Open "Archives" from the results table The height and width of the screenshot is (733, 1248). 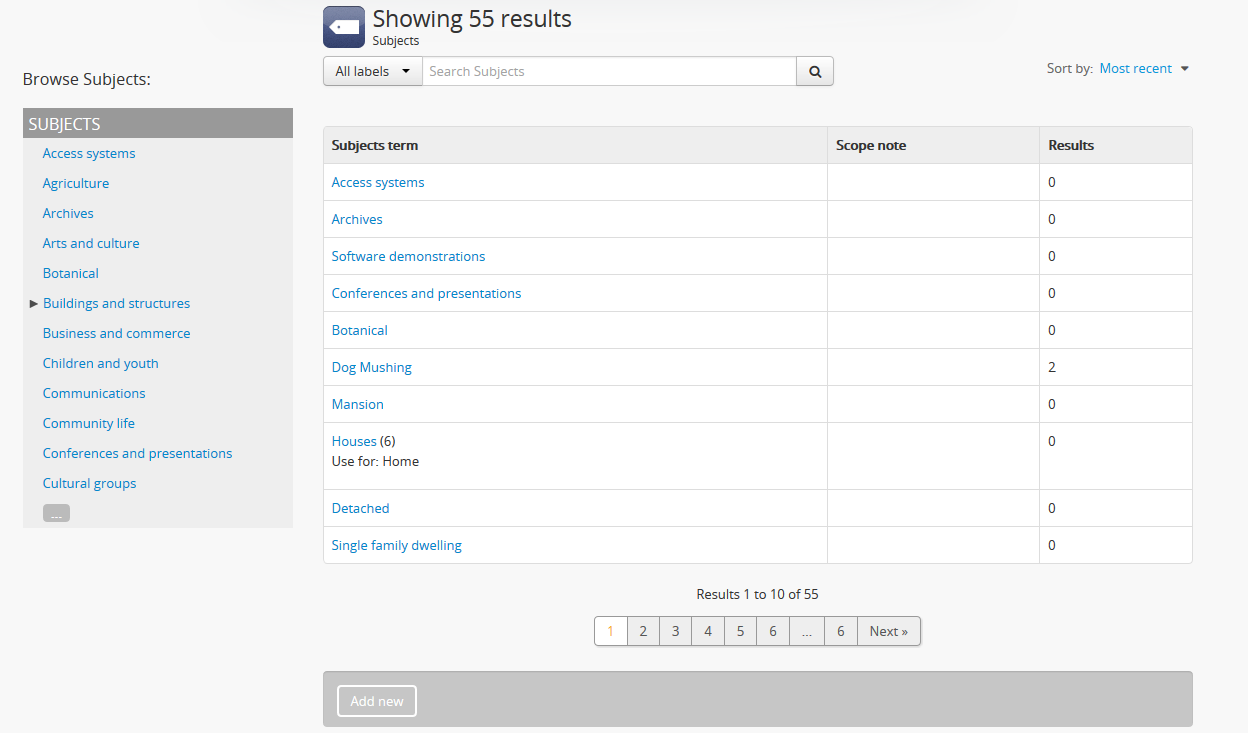(357, 219)
